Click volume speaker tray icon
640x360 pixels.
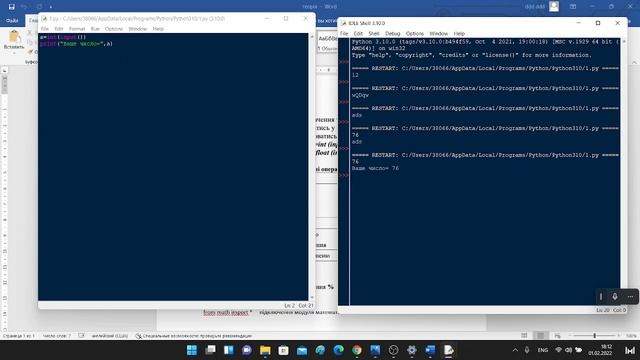point(568,350)
